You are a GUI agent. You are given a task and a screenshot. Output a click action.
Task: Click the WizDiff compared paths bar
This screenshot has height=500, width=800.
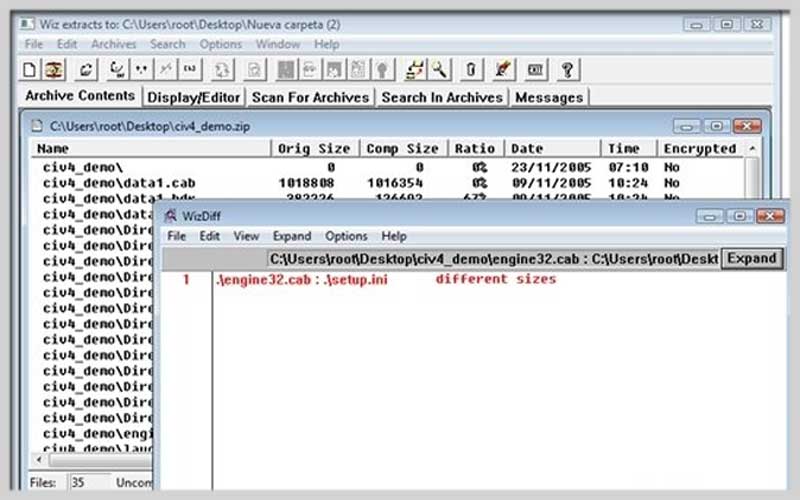tap(493, 259)
